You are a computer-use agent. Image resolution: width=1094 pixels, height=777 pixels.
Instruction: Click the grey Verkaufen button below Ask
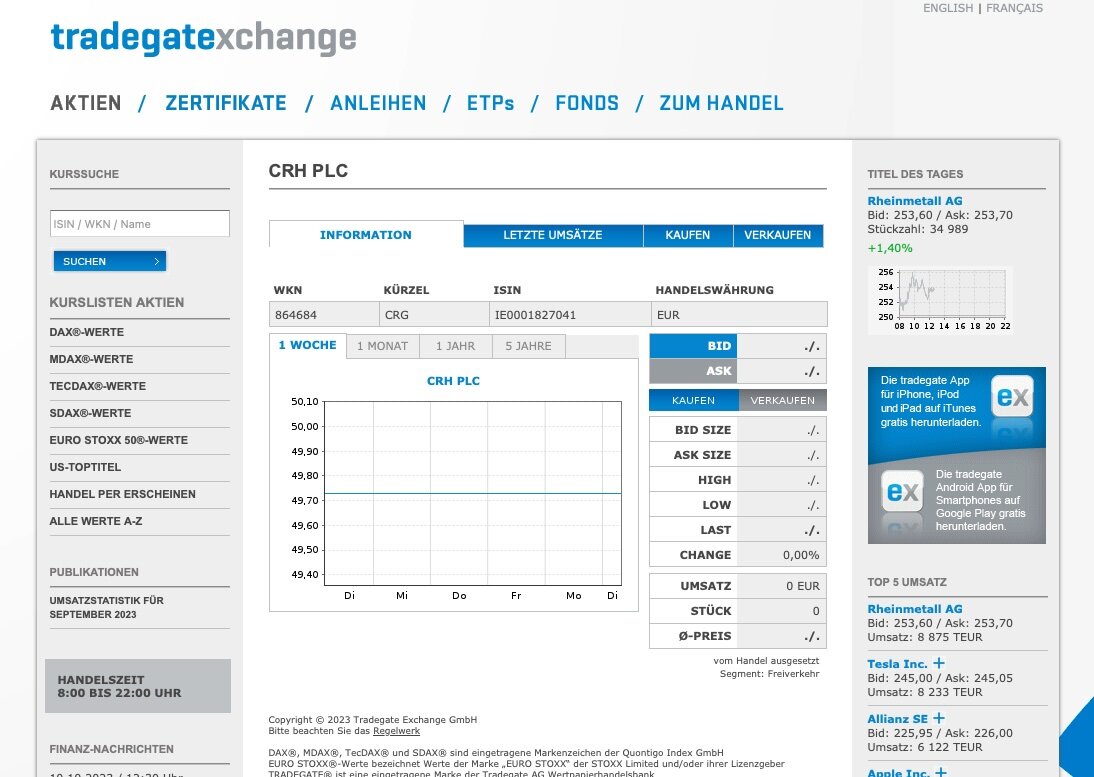click(x=783, y=400)
